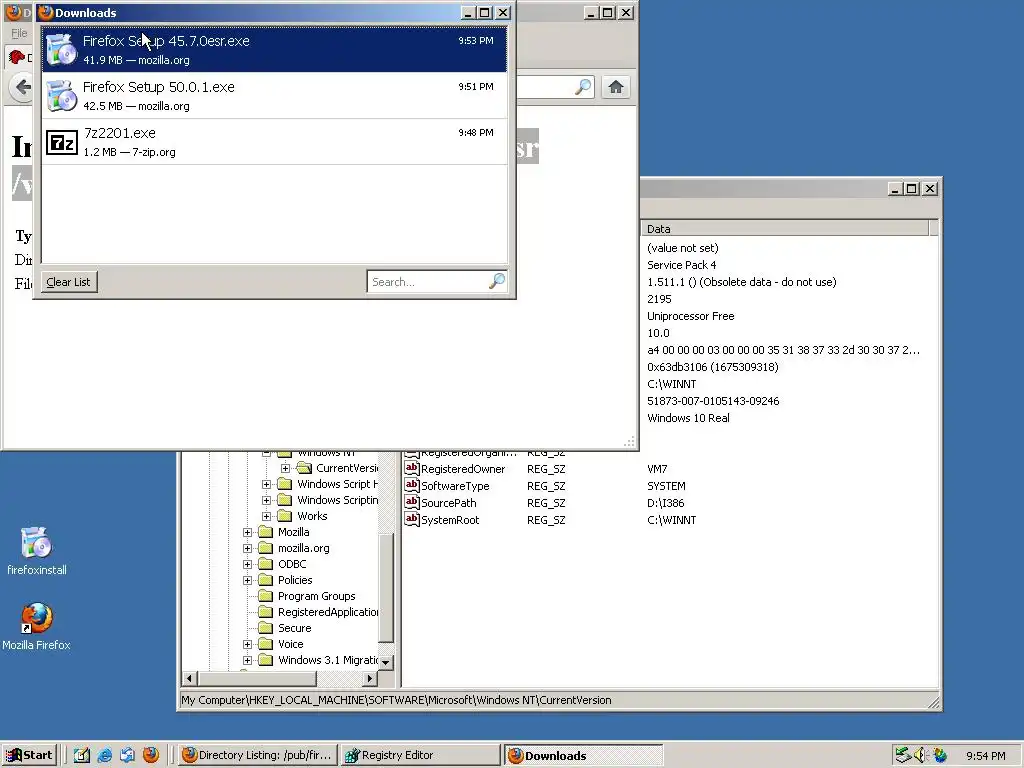Select the Secure folder icon in registry tree
1024x768 pixels.
click(x=265, y=628)
